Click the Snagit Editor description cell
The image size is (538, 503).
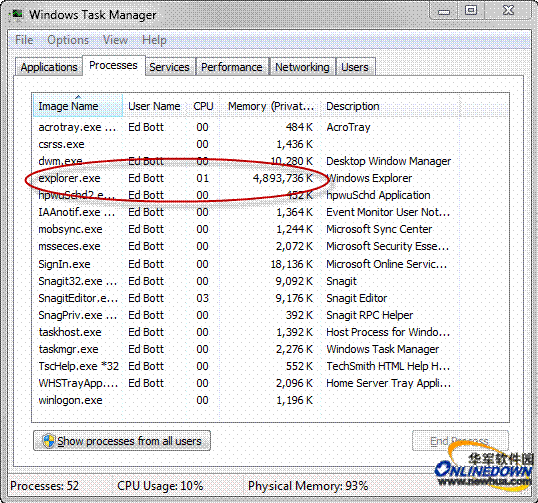356,298
